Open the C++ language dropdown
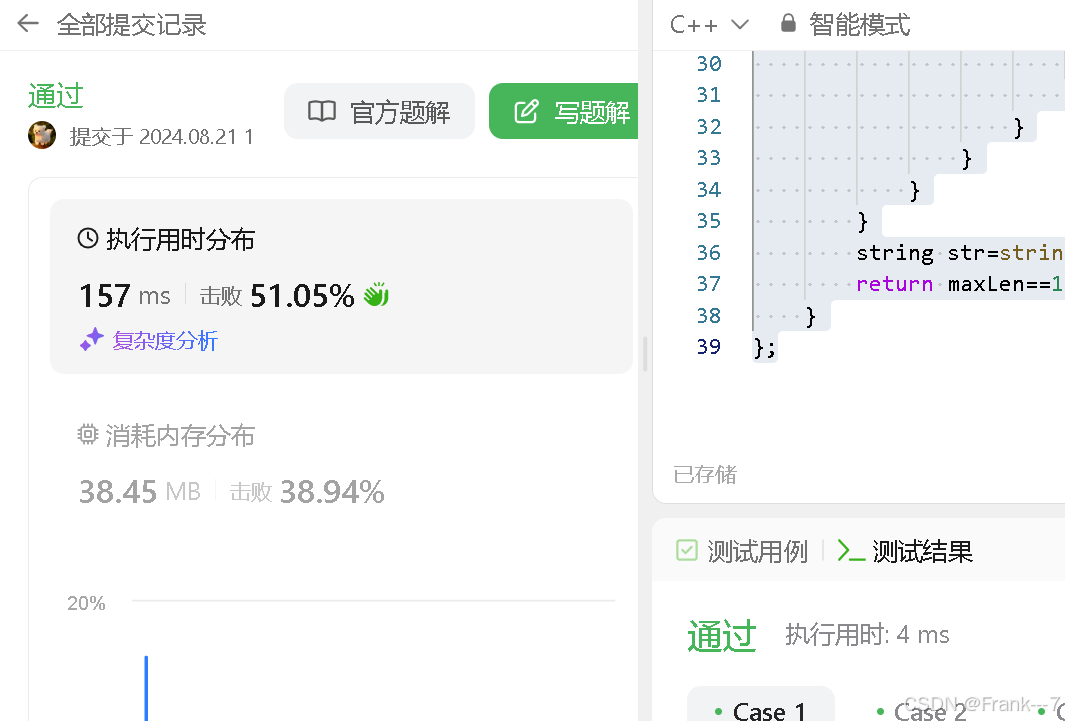 pos(708,24)
